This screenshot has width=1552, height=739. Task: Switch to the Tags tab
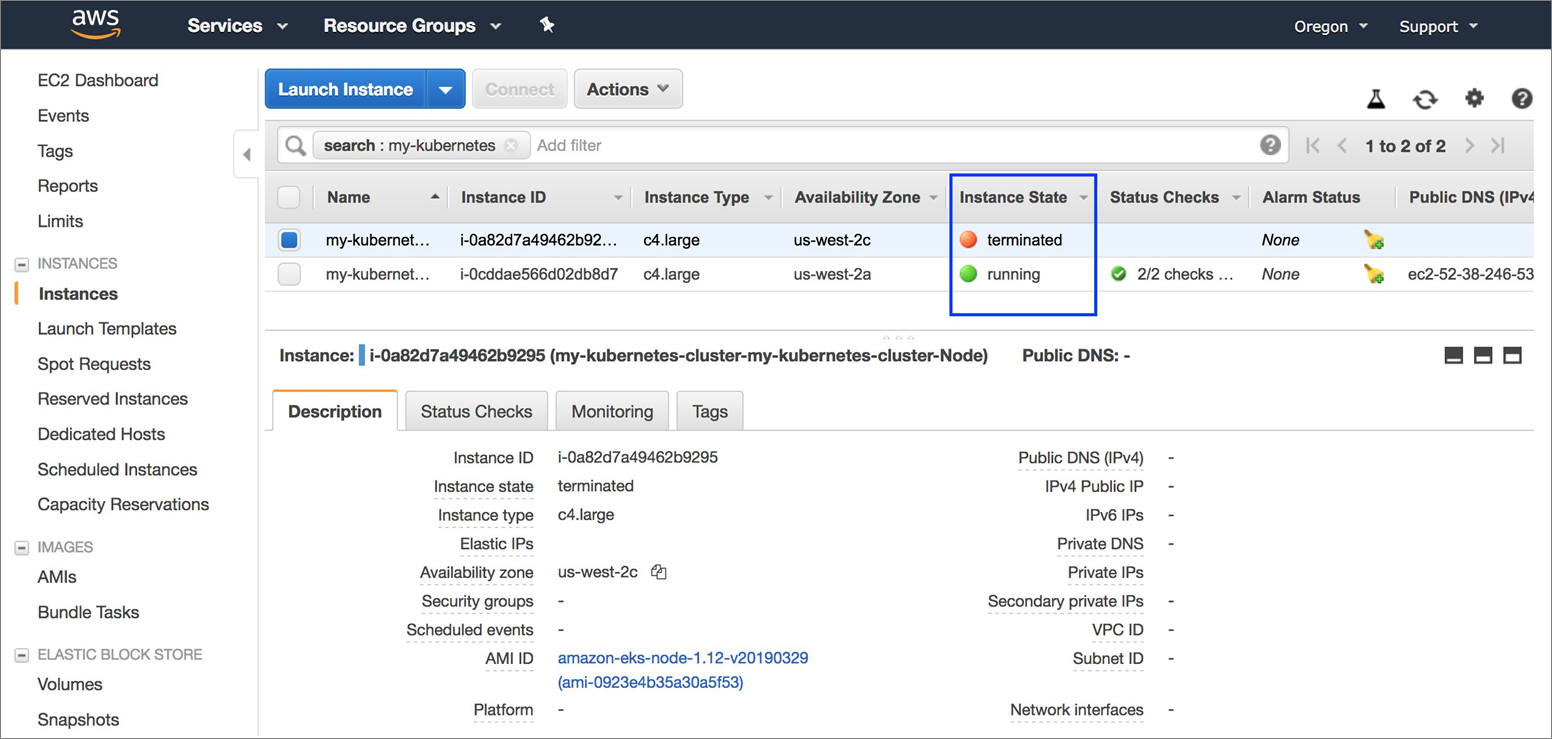coord(710,411)
